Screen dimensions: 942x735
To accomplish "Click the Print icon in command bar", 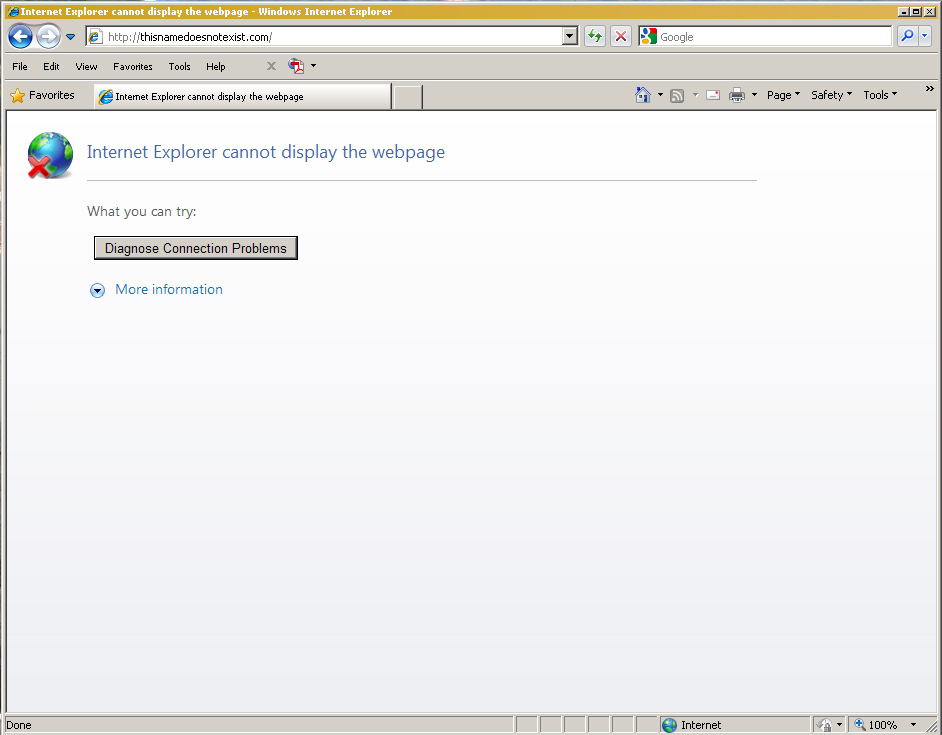I will [737, 95].
